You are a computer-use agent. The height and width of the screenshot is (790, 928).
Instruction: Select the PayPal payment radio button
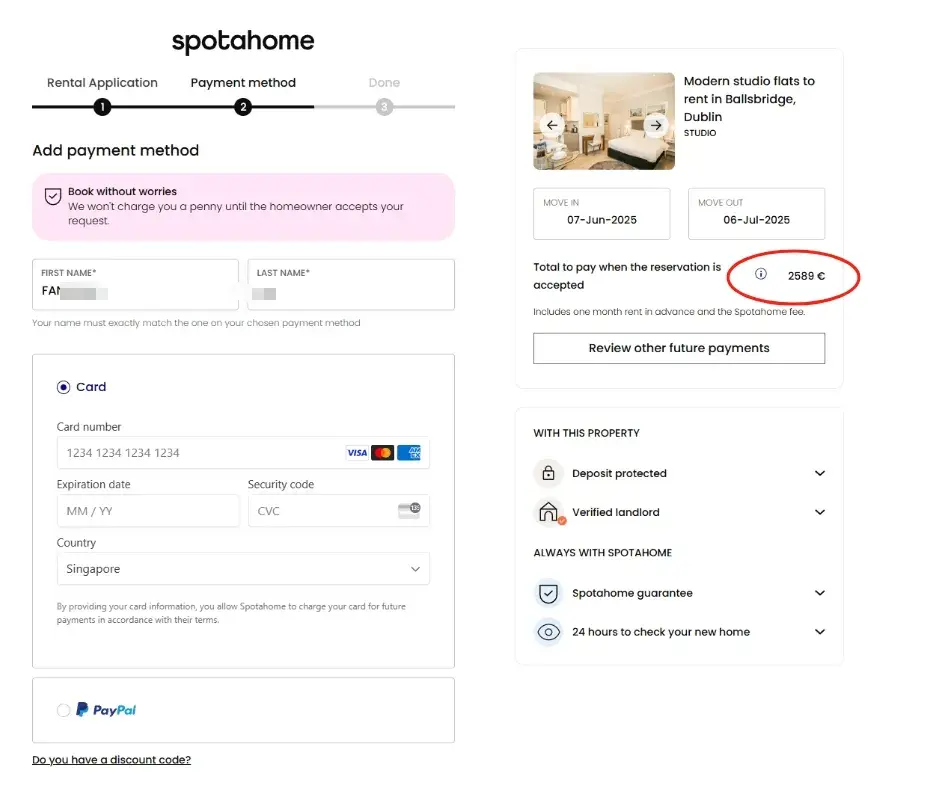(64, 710)
